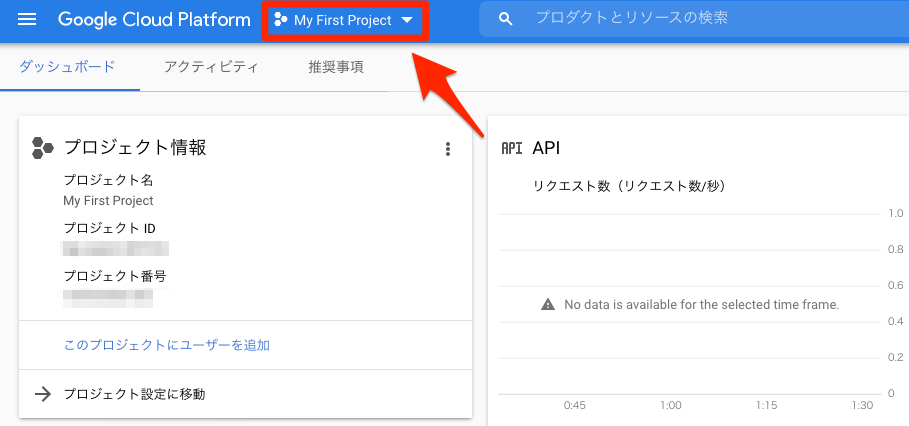This screenshot has width=909, height=426.
Task: Switch to the 推奨事項 tab
Action: [x=336, y=67]
